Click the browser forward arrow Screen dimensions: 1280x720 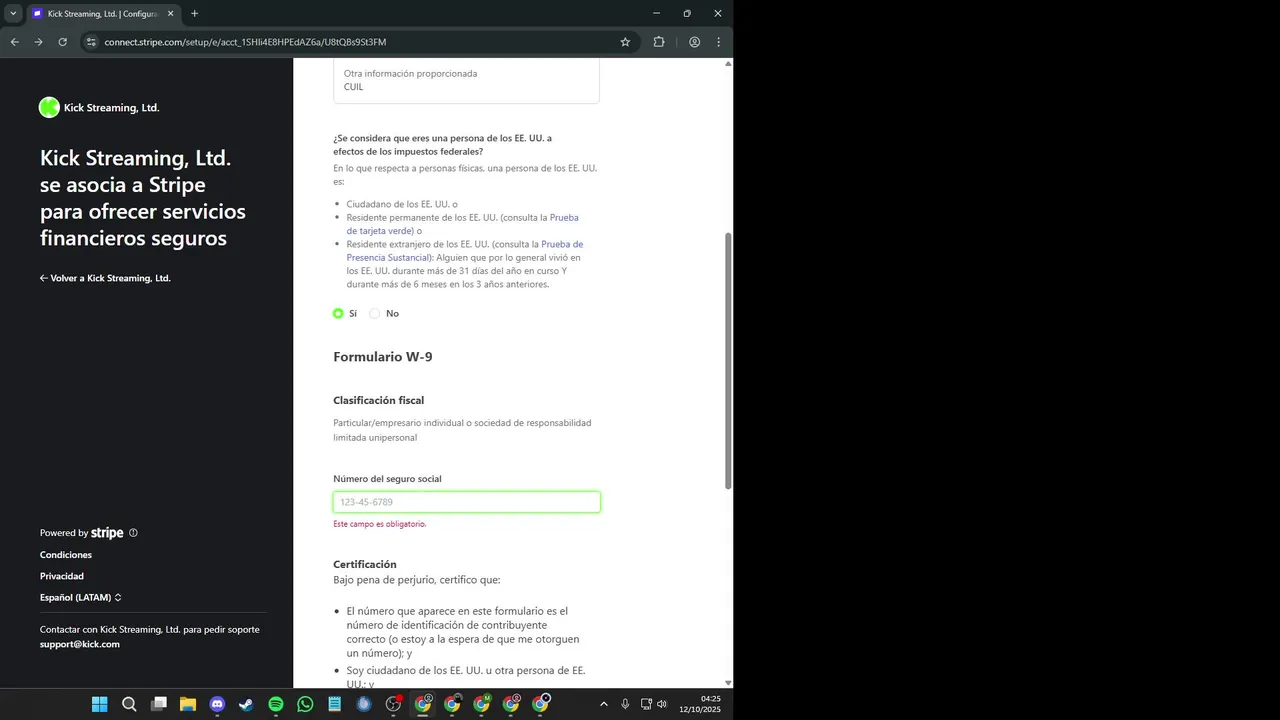(x=38, y=42)
